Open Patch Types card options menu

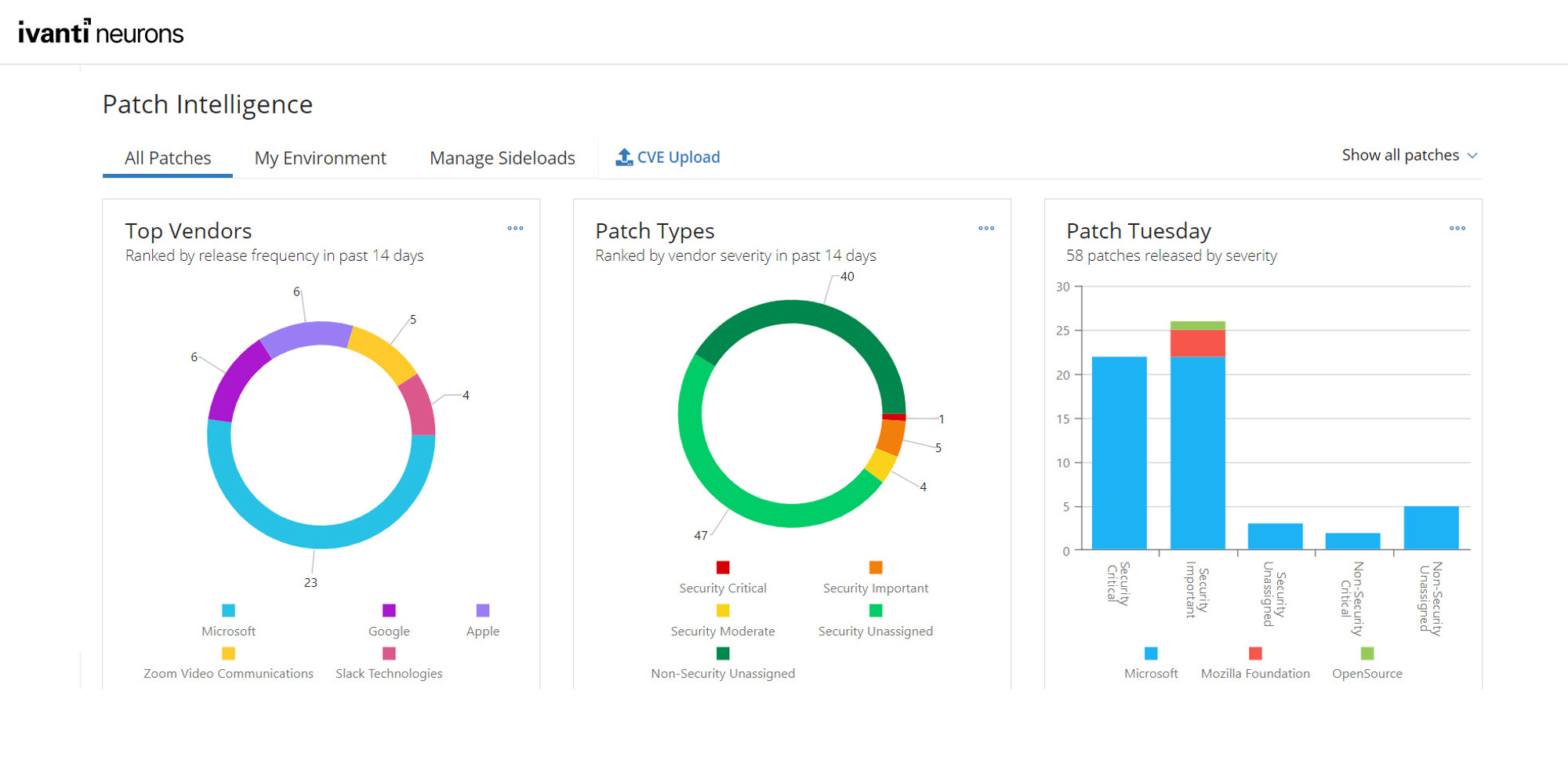(986, 229)
